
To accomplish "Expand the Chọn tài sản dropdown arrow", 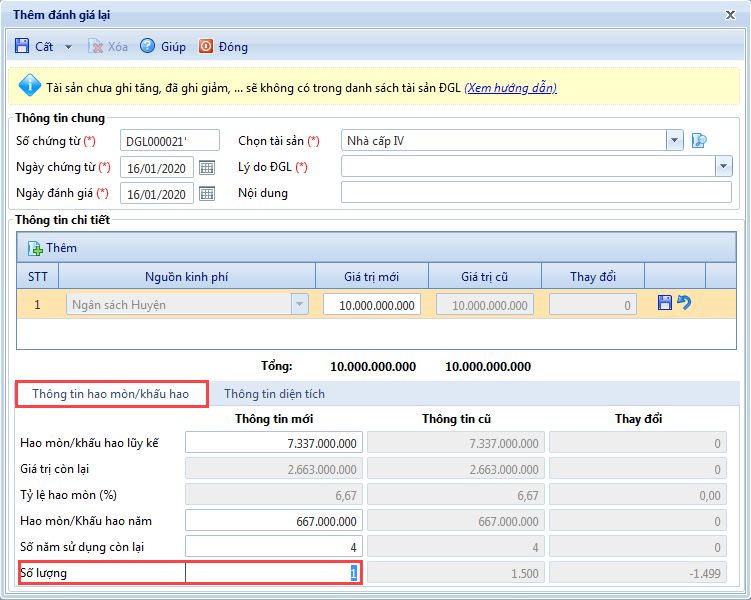I will 674,141.
